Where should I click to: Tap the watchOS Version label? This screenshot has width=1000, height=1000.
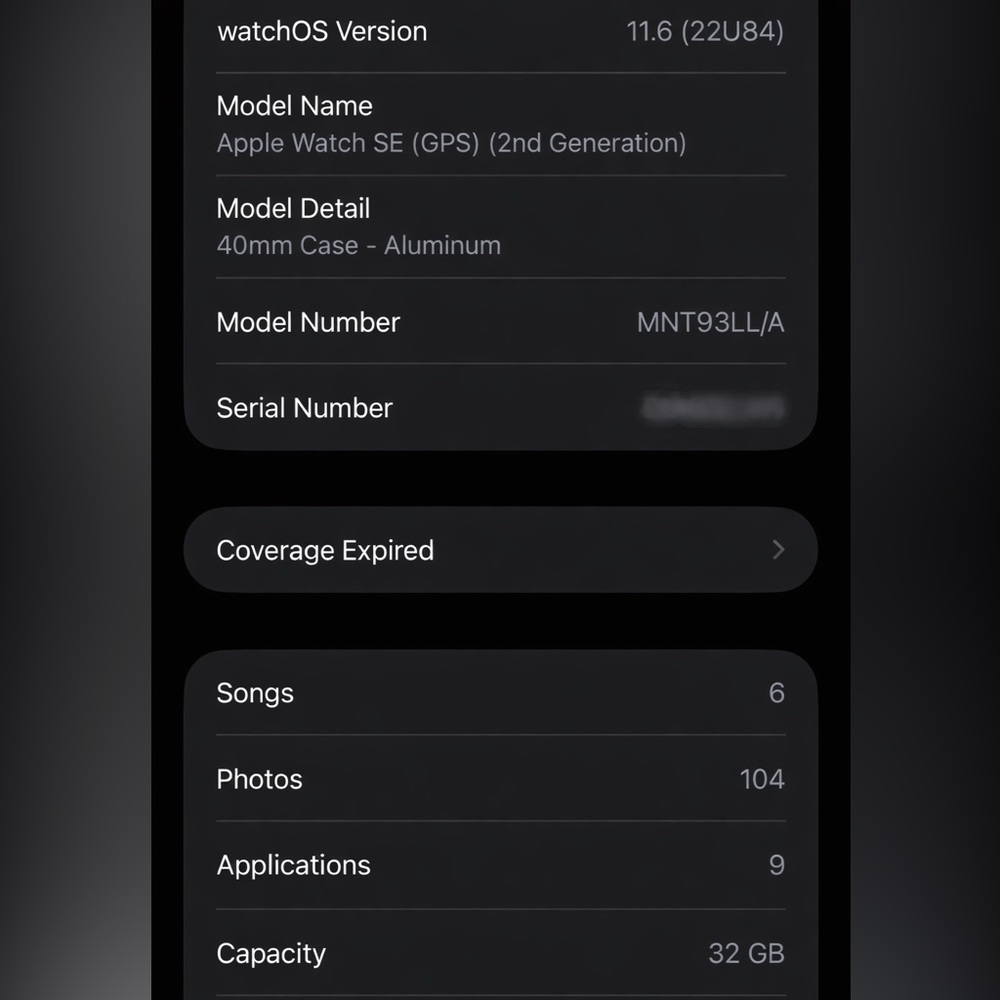[x=322, y=31]
